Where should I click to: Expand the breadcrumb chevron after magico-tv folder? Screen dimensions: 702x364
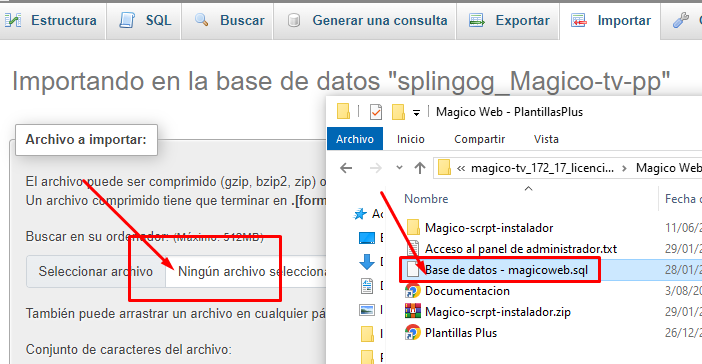625,168
